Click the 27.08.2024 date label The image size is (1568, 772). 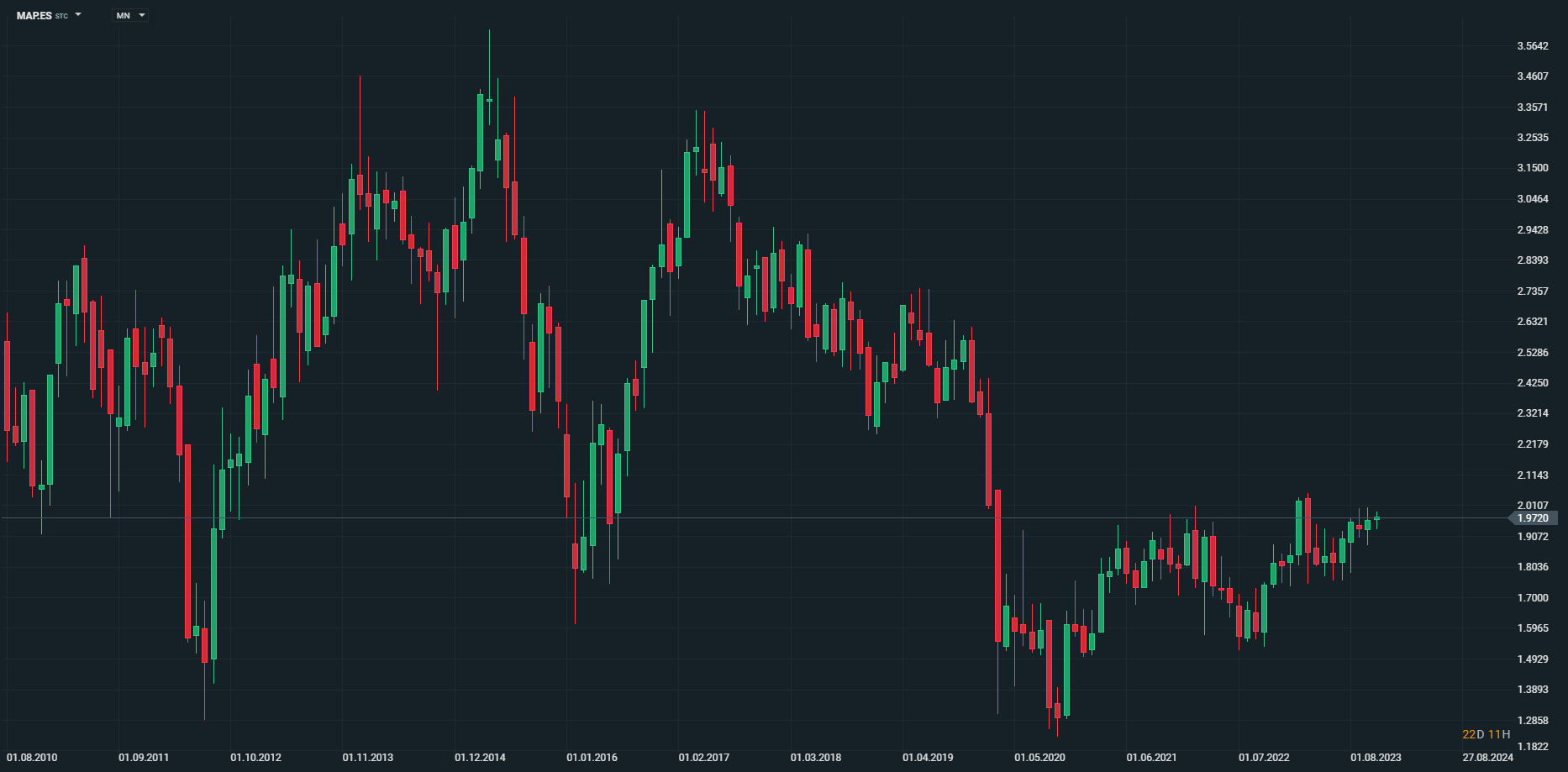click(1487, 757)
